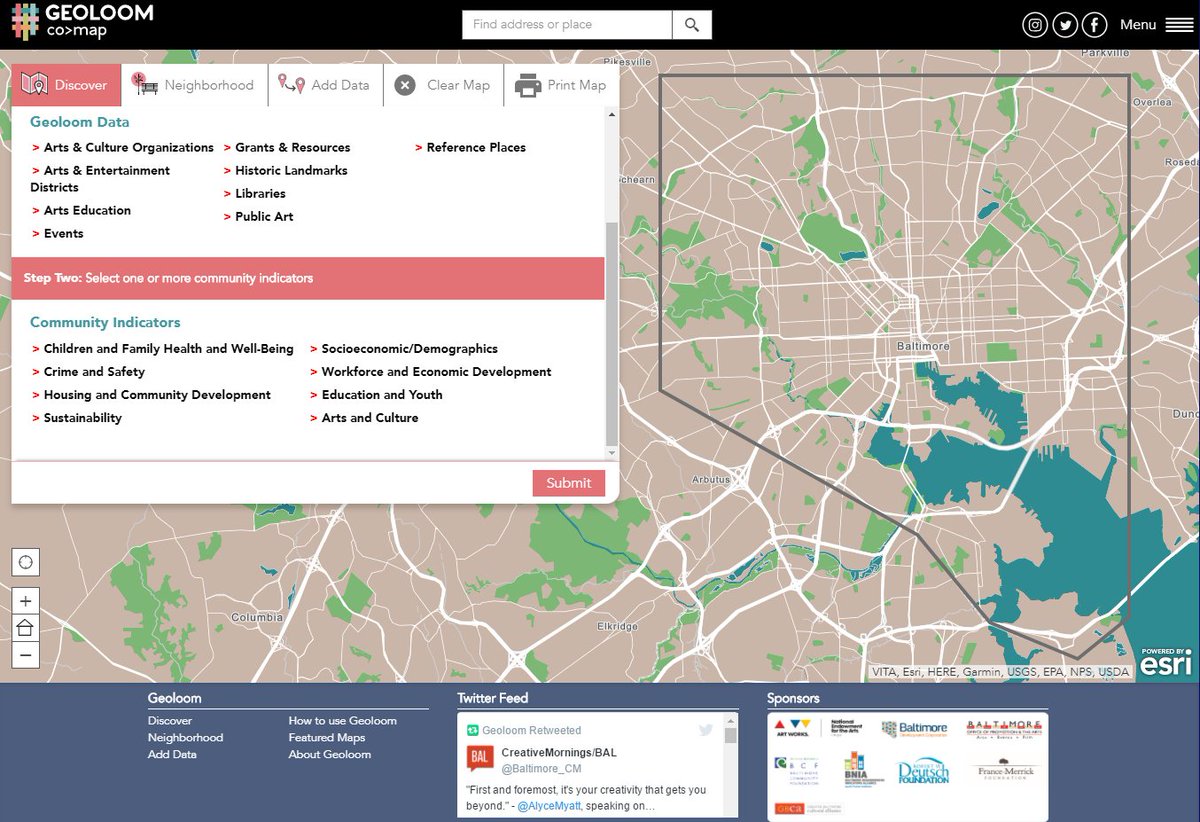Open How to use Geoloom link
Screen dimensions: 1200x822
(x=343, y=720)
